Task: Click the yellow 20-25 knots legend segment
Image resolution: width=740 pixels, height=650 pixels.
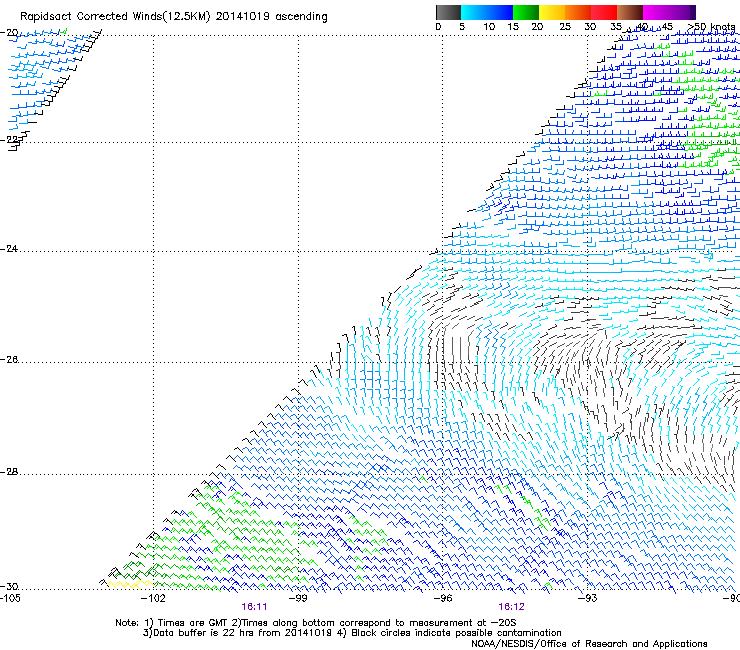Action: 552,12
